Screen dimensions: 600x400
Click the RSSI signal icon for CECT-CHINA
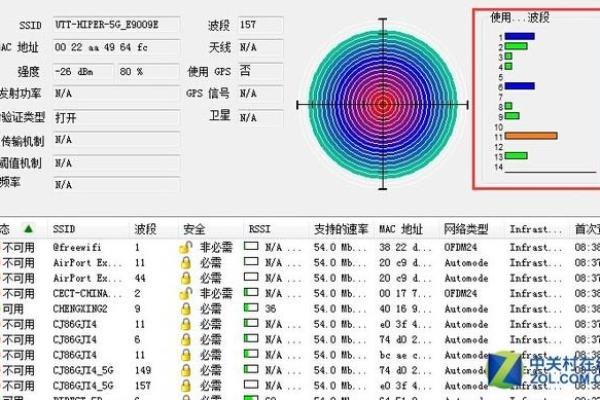[251, 292]
